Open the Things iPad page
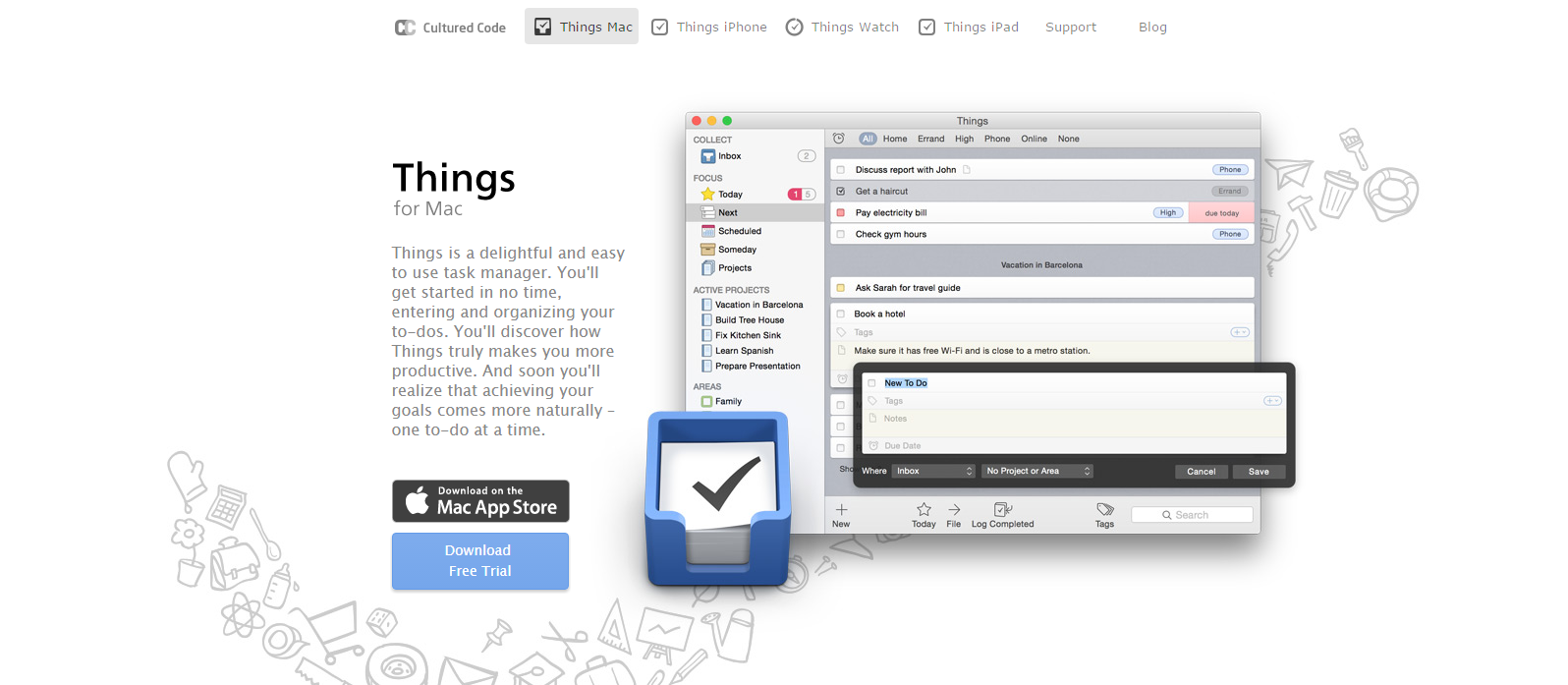The height and width of the screenshot is (685, 1568). (968, 27)
